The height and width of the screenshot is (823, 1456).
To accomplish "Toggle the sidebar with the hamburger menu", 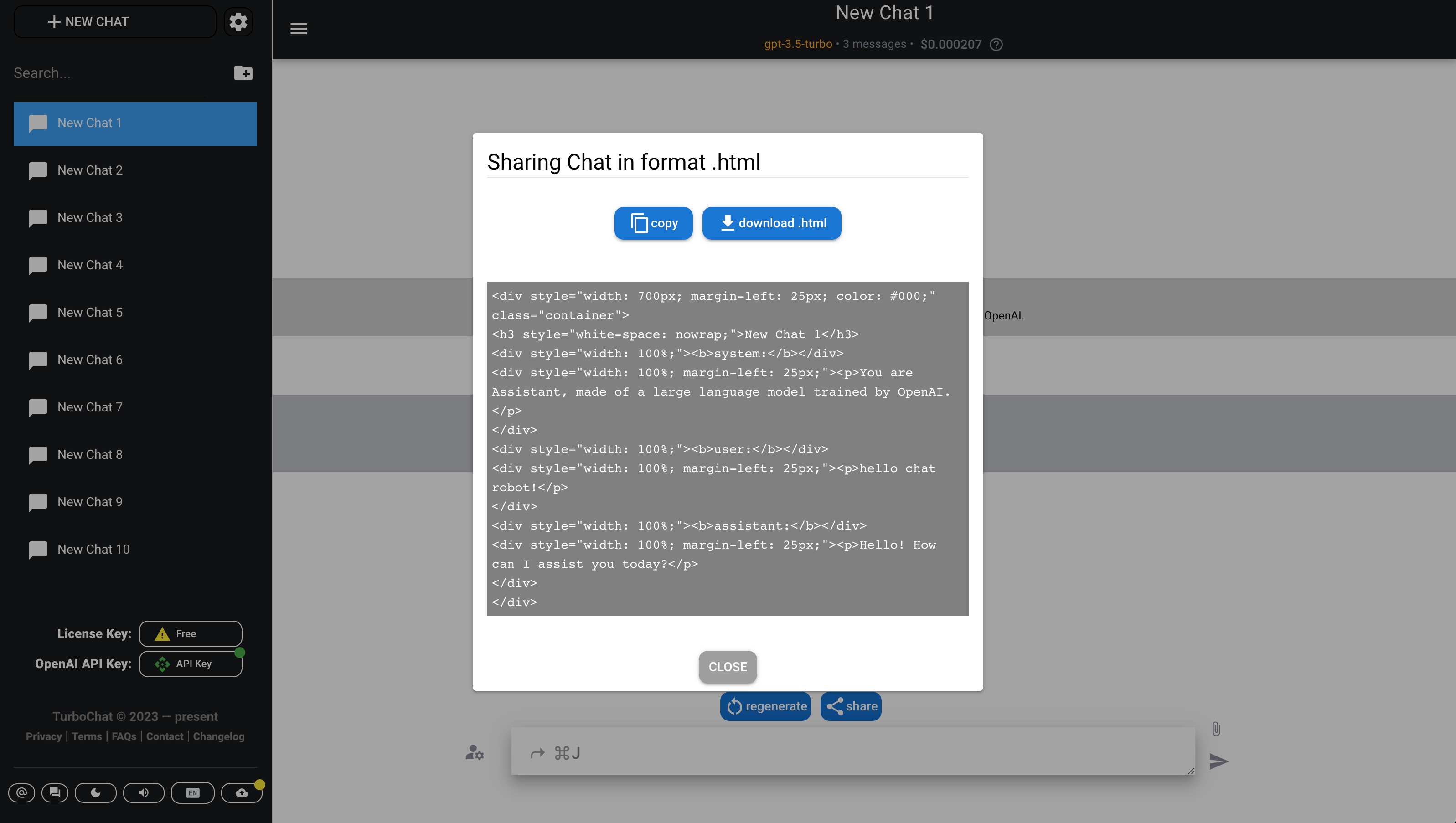I will pos(299,29).
